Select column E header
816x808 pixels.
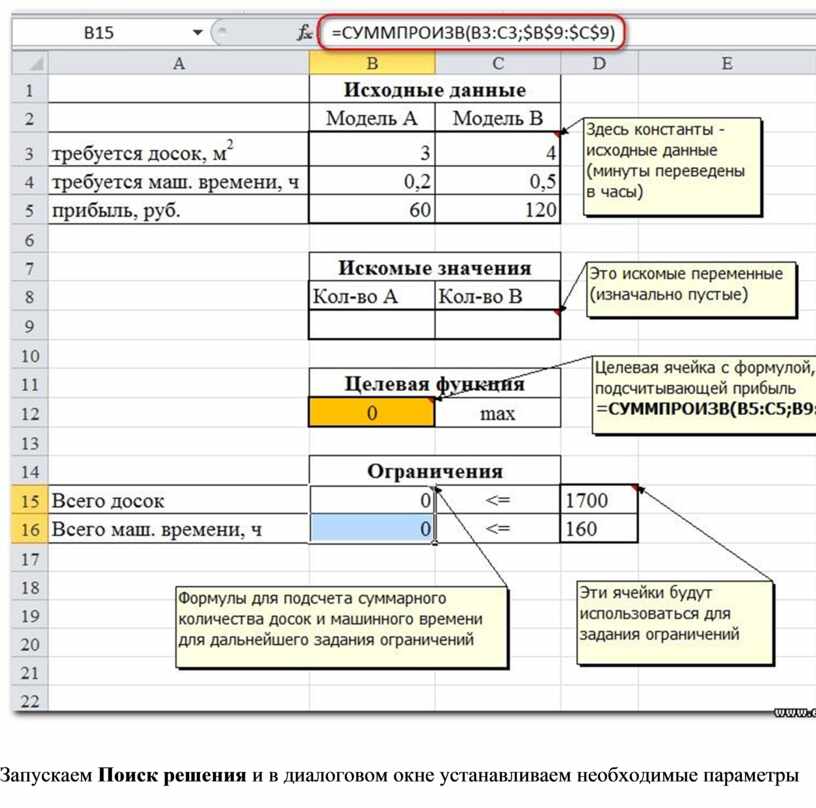[727, 63]
